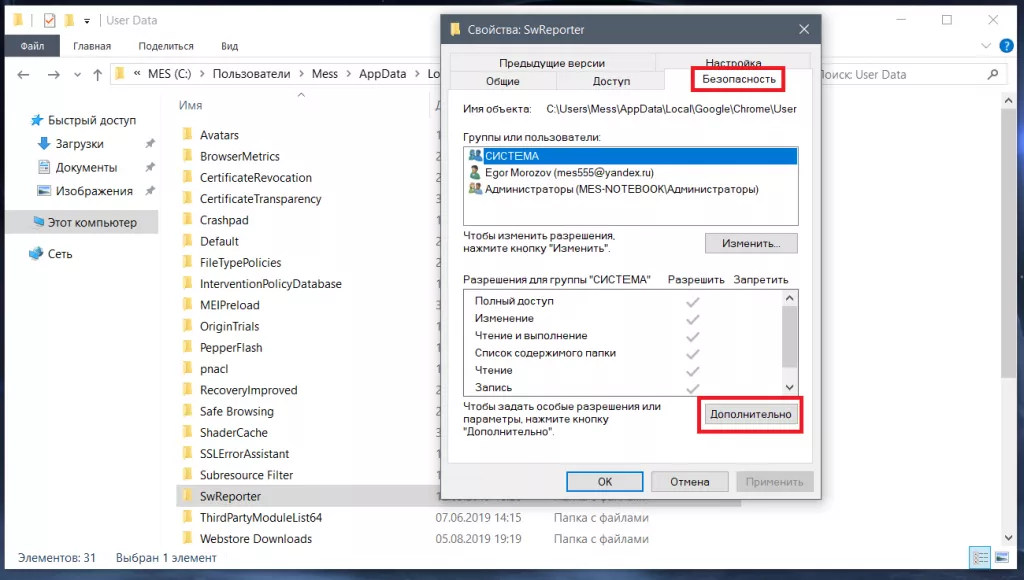Go forward with the Forward arrow
The image size is (1024, 580).
[x=54, y=74]
